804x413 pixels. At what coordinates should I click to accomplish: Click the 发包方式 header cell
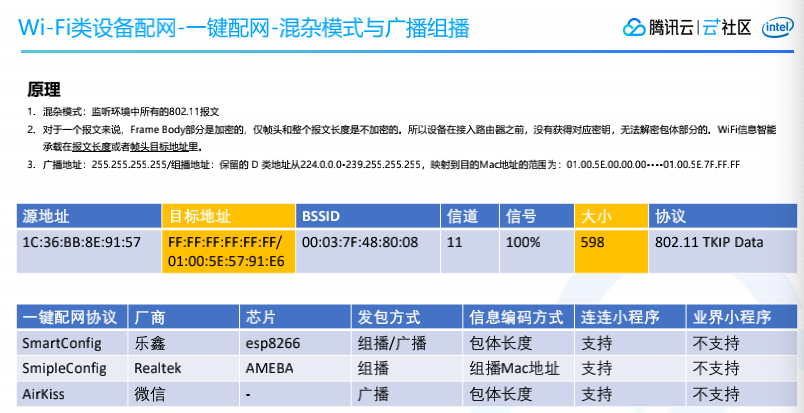click(x=407, y=317)
